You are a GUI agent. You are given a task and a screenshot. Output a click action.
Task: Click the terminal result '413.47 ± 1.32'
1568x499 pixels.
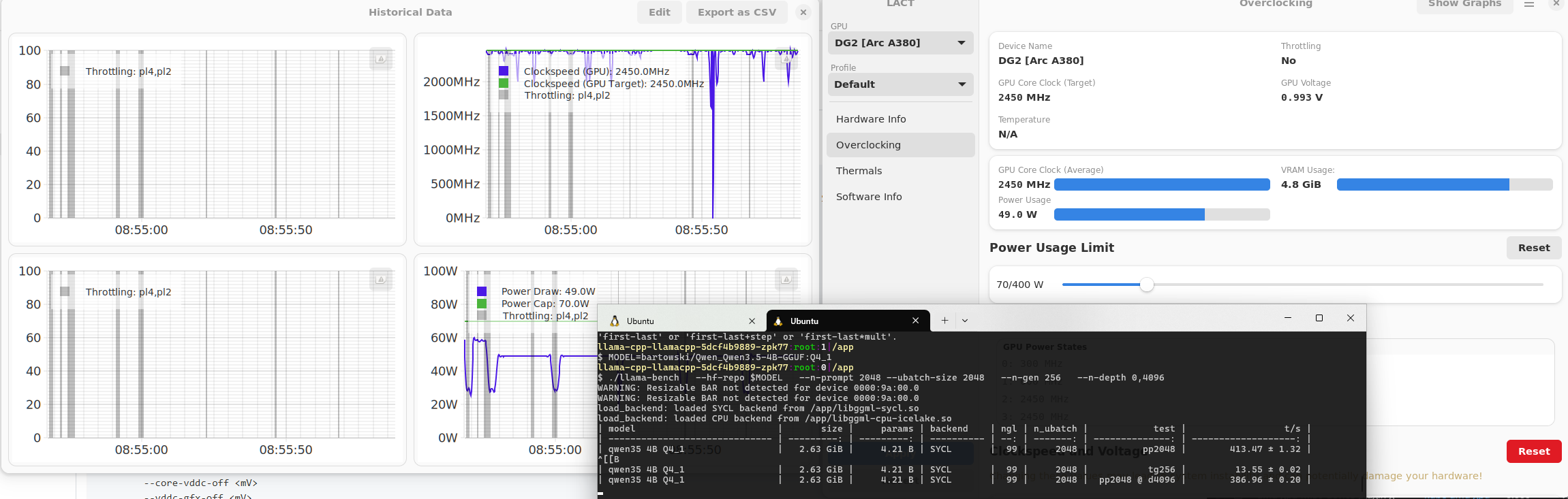point(1265,449)
